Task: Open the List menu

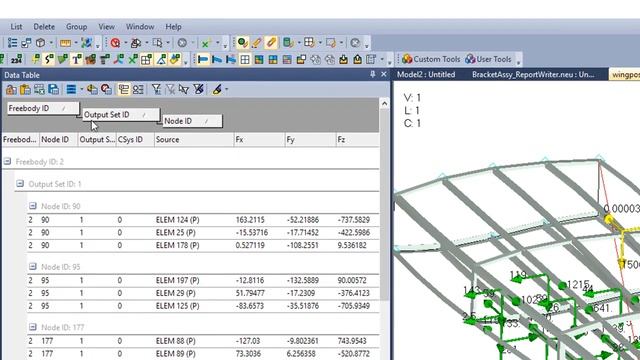Action: pos(16,27)
